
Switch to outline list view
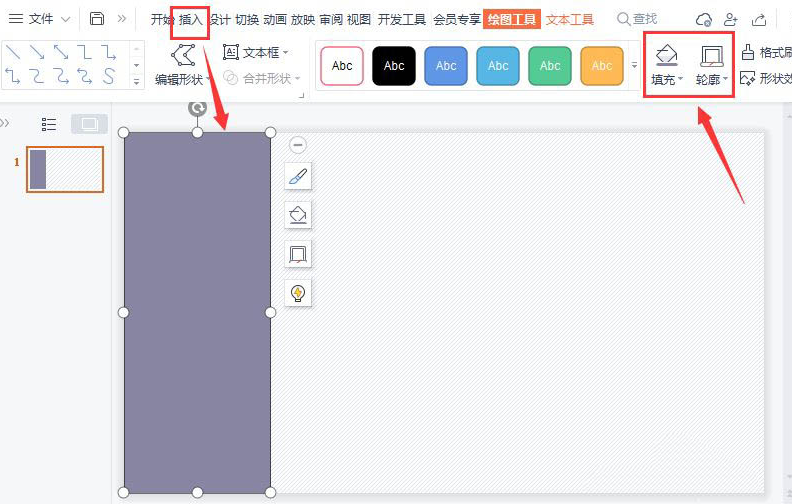48,124
